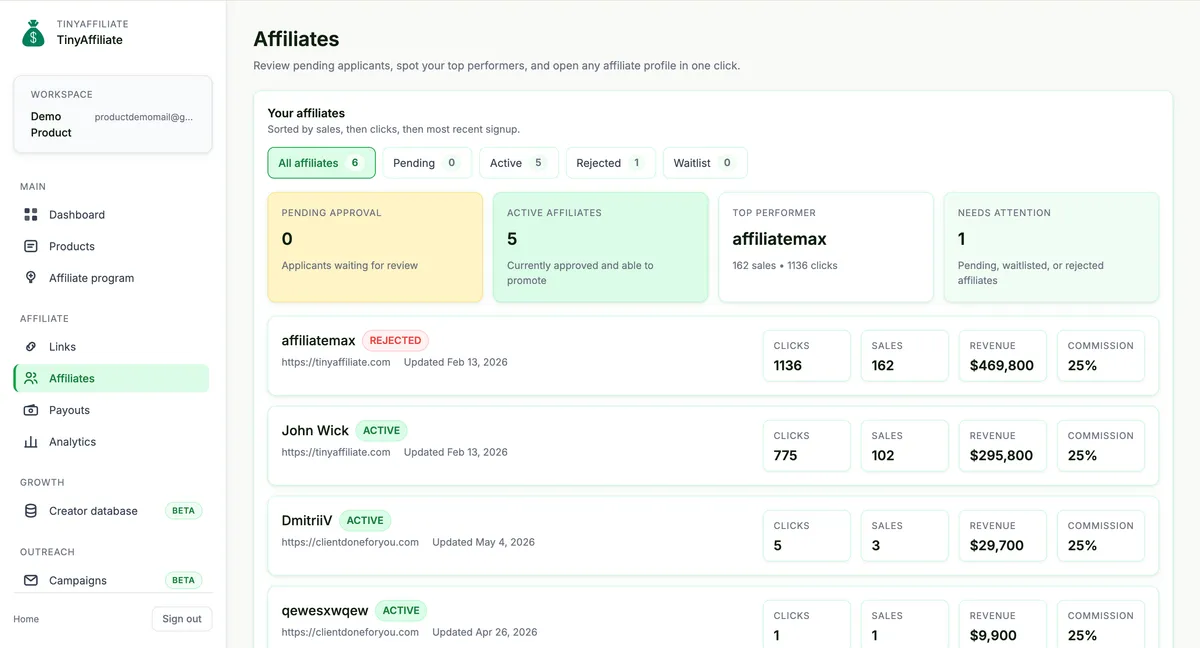Open the affiliatemax affiliate profile

[713, 356]
